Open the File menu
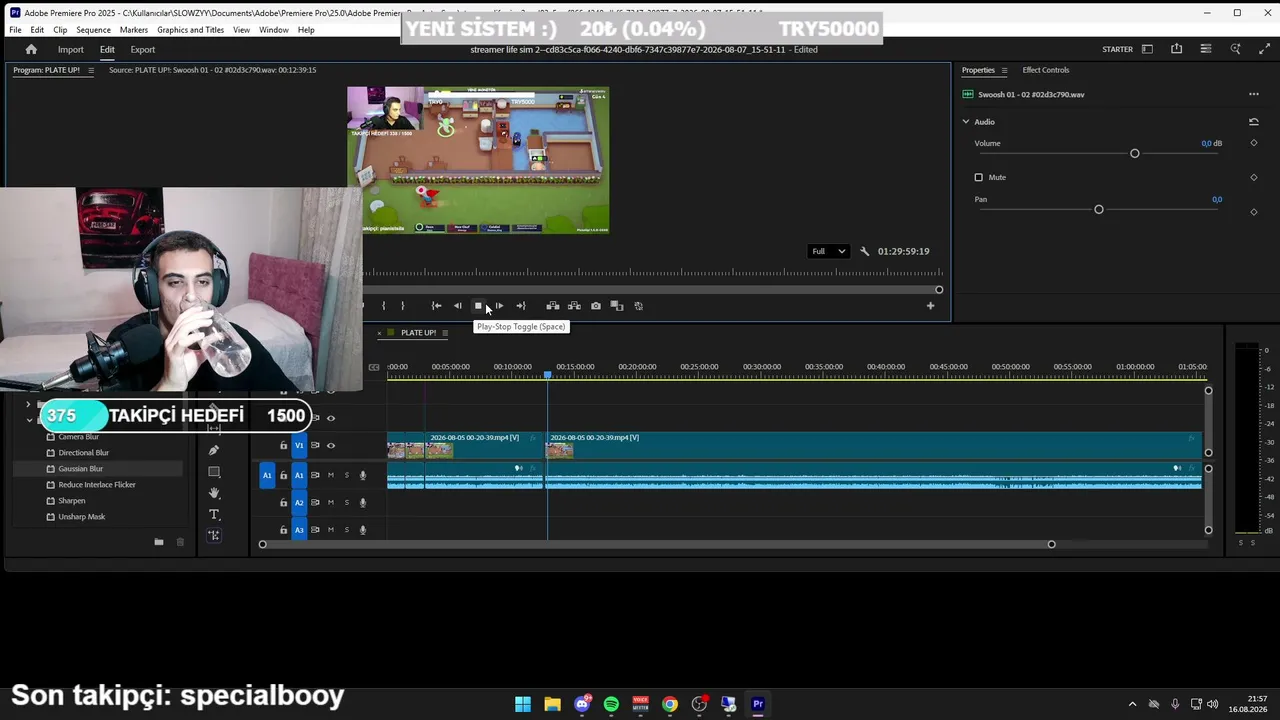The image size is (1280, 720). point(16,30)
